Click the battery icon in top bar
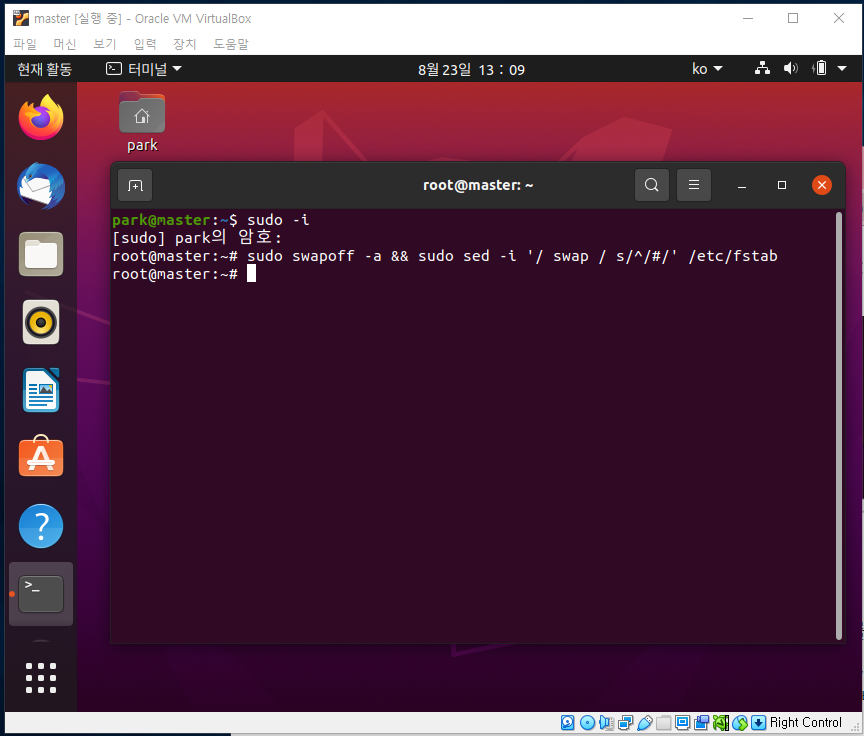Viewport: 864px width, 736px height. tap(819, 69)
